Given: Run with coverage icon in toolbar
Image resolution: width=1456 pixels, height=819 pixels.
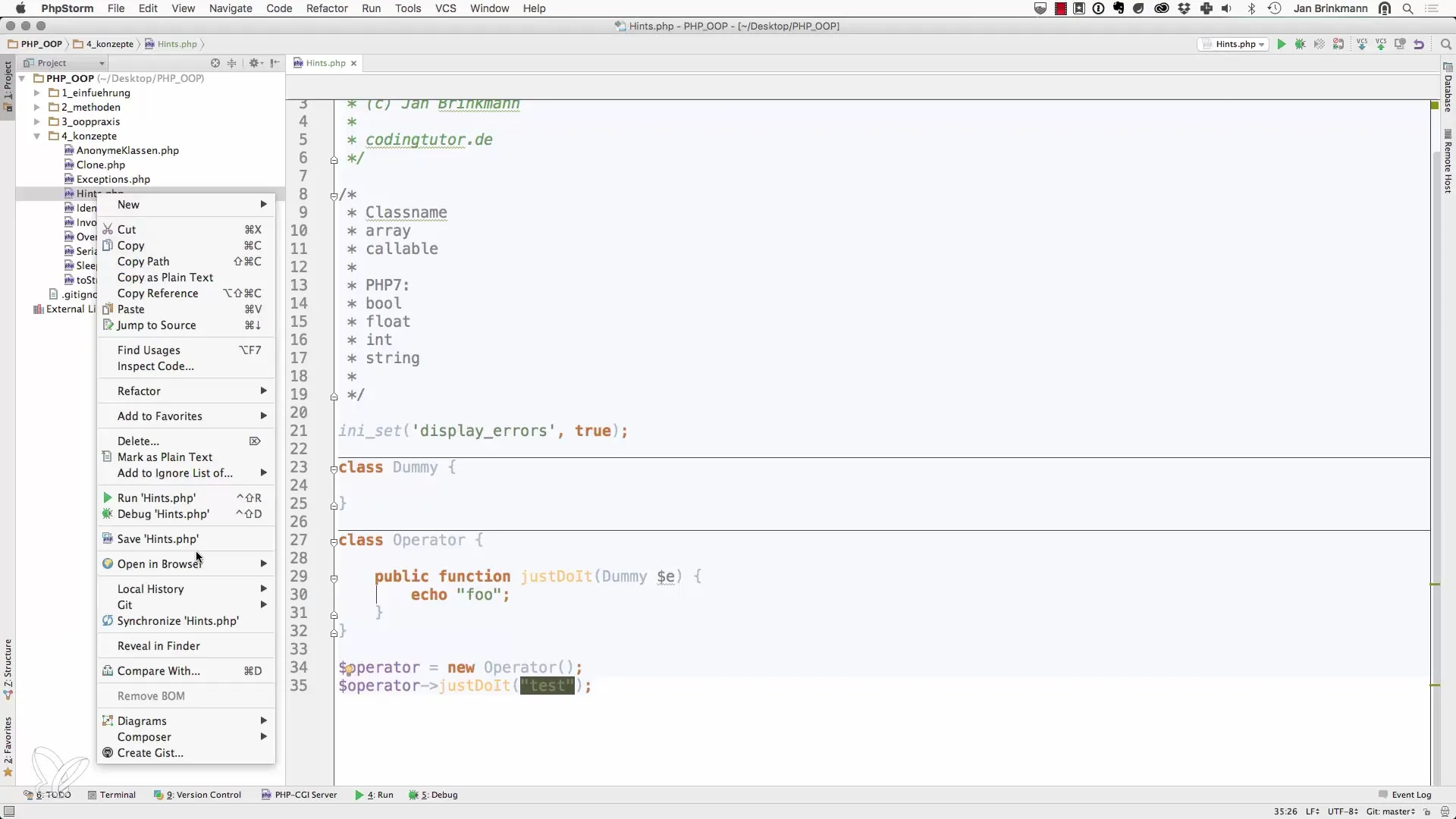Looking at the screenshot, I should (x=1319, y=45).
